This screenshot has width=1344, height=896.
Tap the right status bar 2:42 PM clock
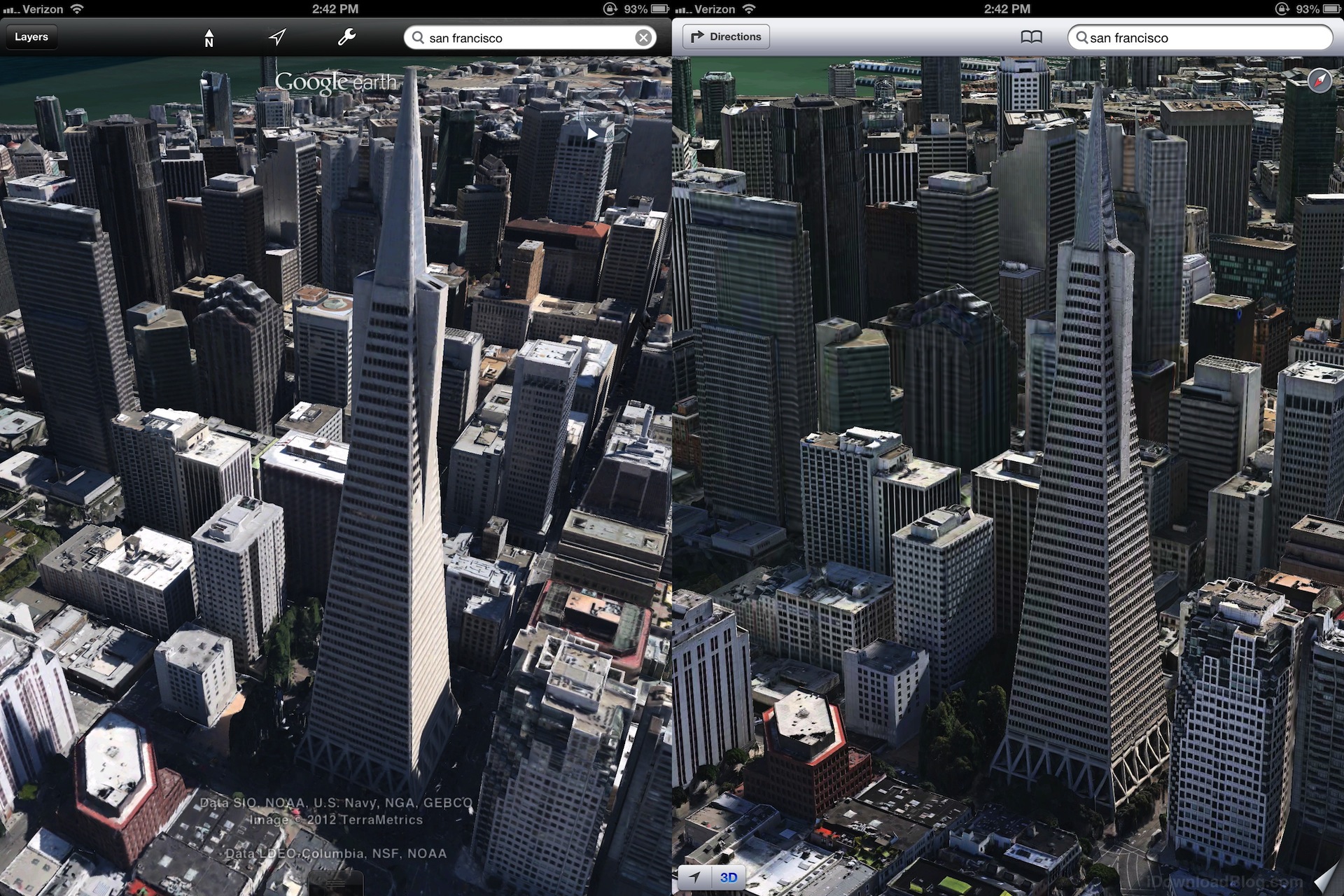1007,8
